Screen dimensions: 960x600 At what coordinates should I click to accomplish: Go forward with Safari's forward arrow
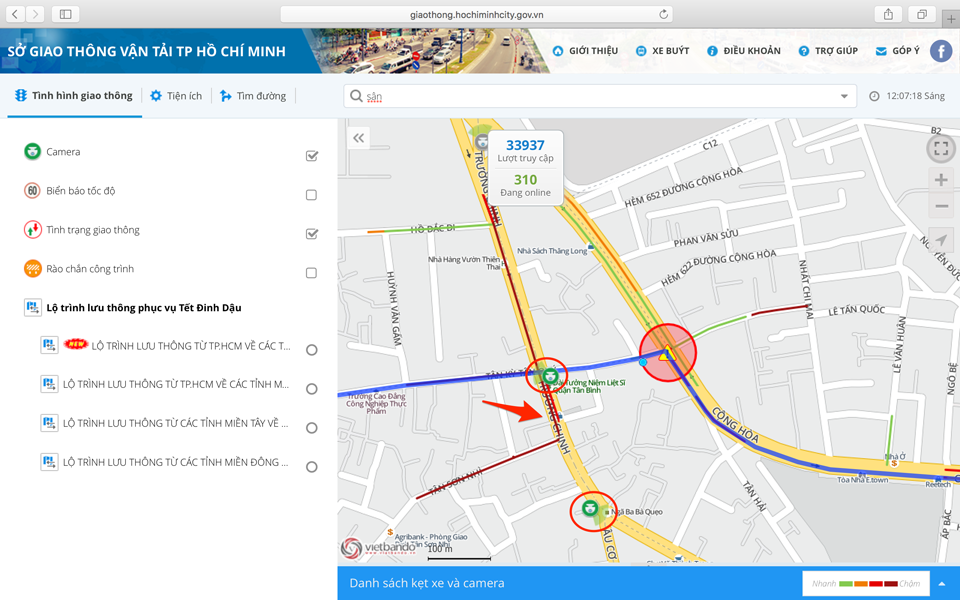[36, 13]
